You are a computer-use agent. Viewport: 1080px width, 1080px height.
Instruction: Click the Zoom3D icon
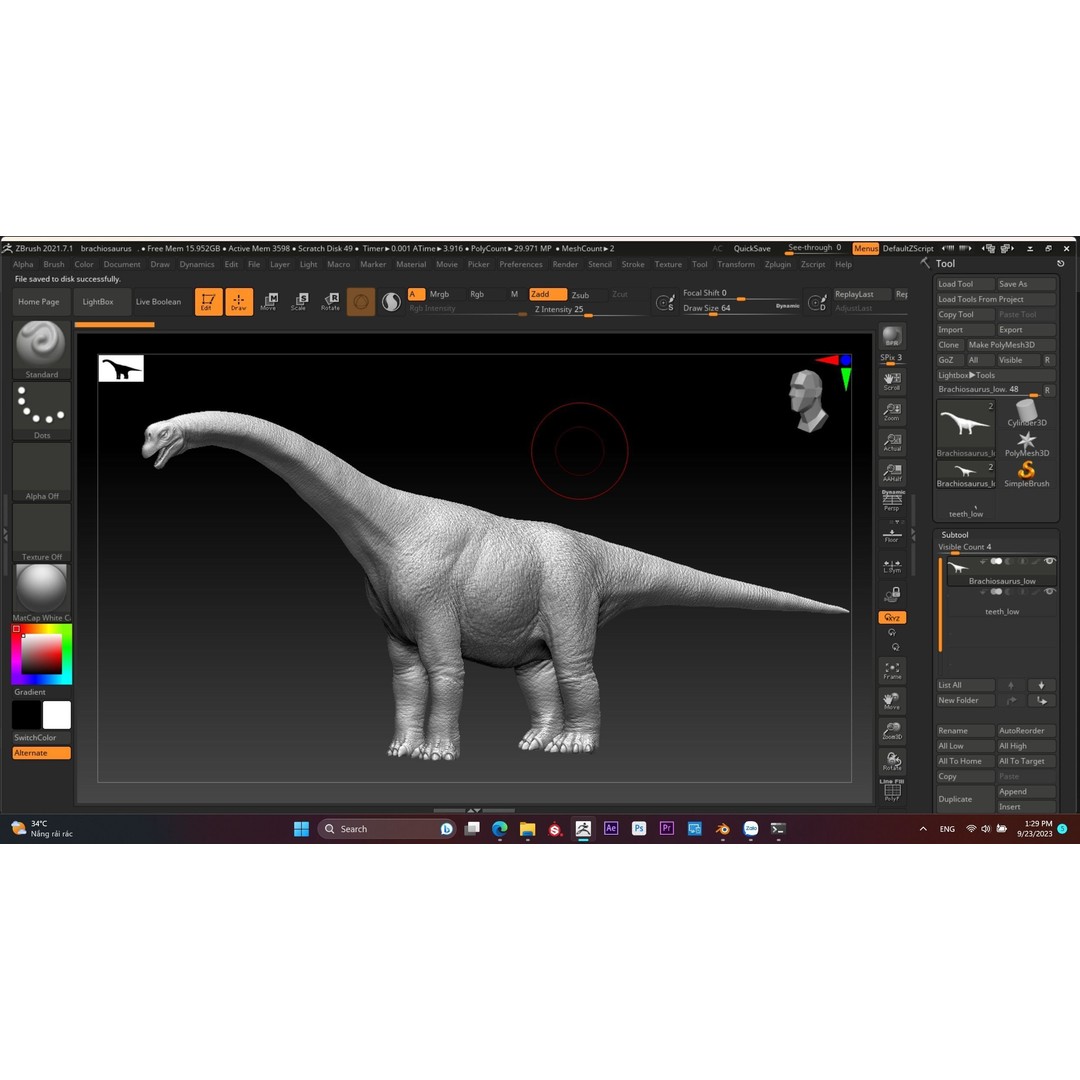[x=892, y=731]
